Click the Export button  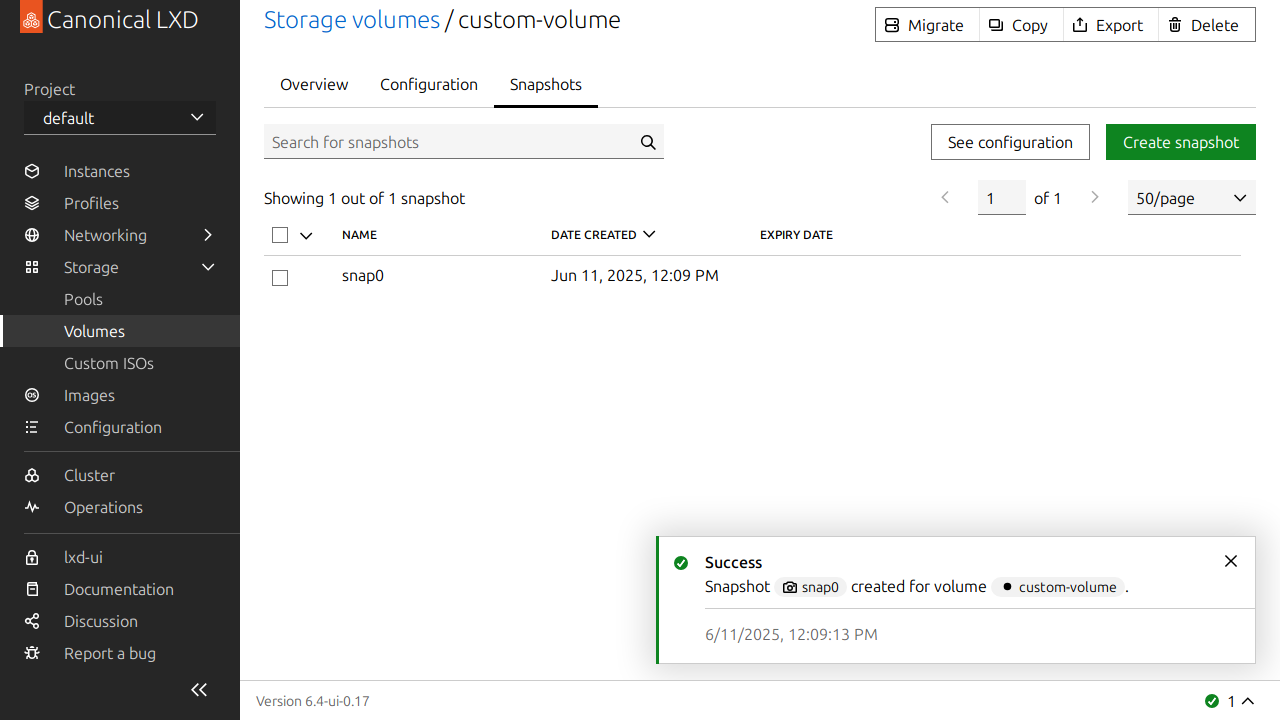point(1109,25)
